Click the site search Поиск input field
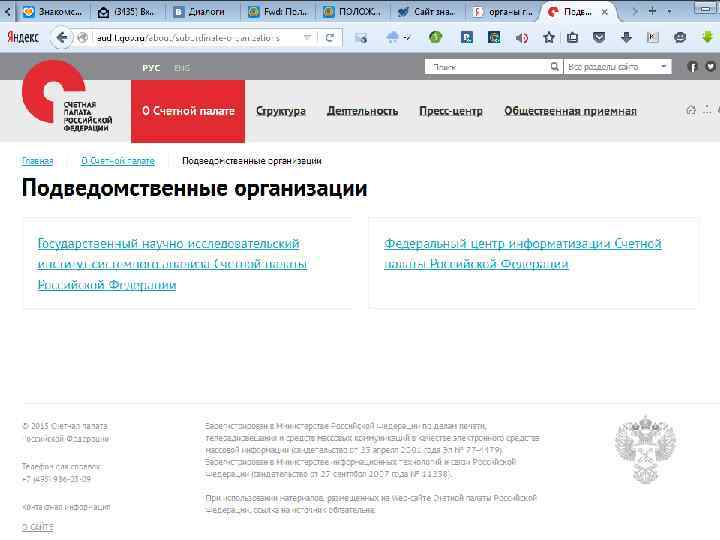Viewport: 720px width, 540px height. (x=487, y=67)
